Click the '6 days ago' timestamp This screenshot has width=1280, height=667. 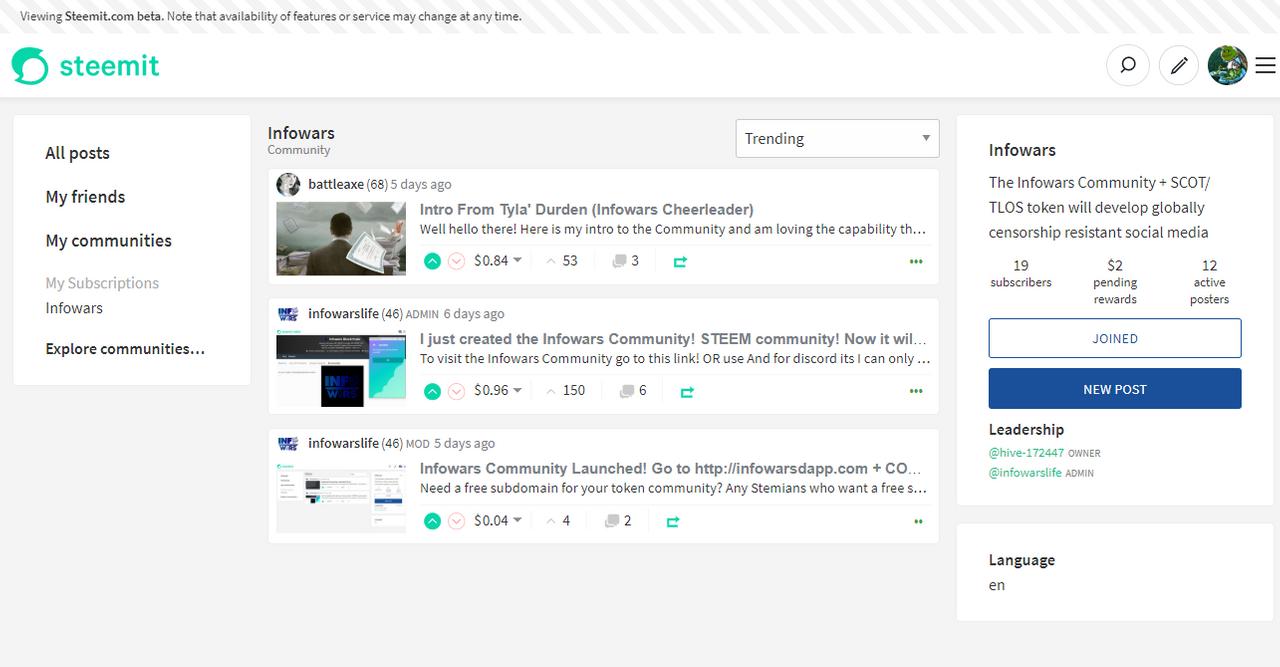pyautogui.click(x=474, y=314)
